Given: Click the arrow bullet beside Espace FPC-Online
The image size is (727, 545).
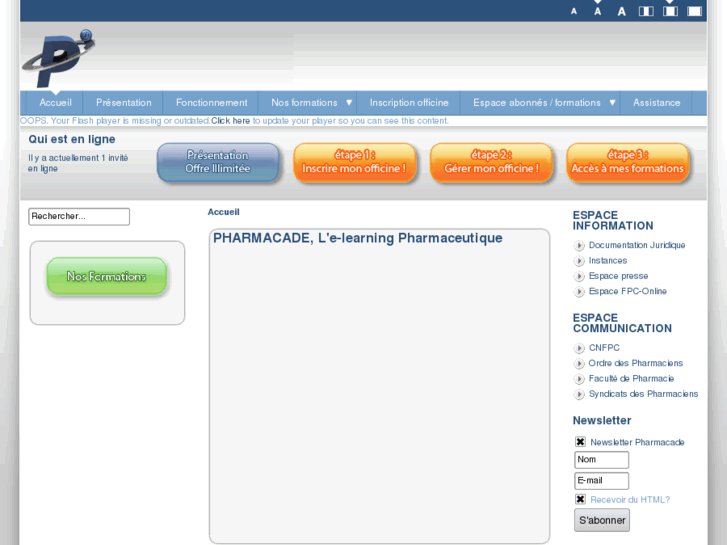Looking at the screenshot, I should pyautogui.click(x=579, y=291).
